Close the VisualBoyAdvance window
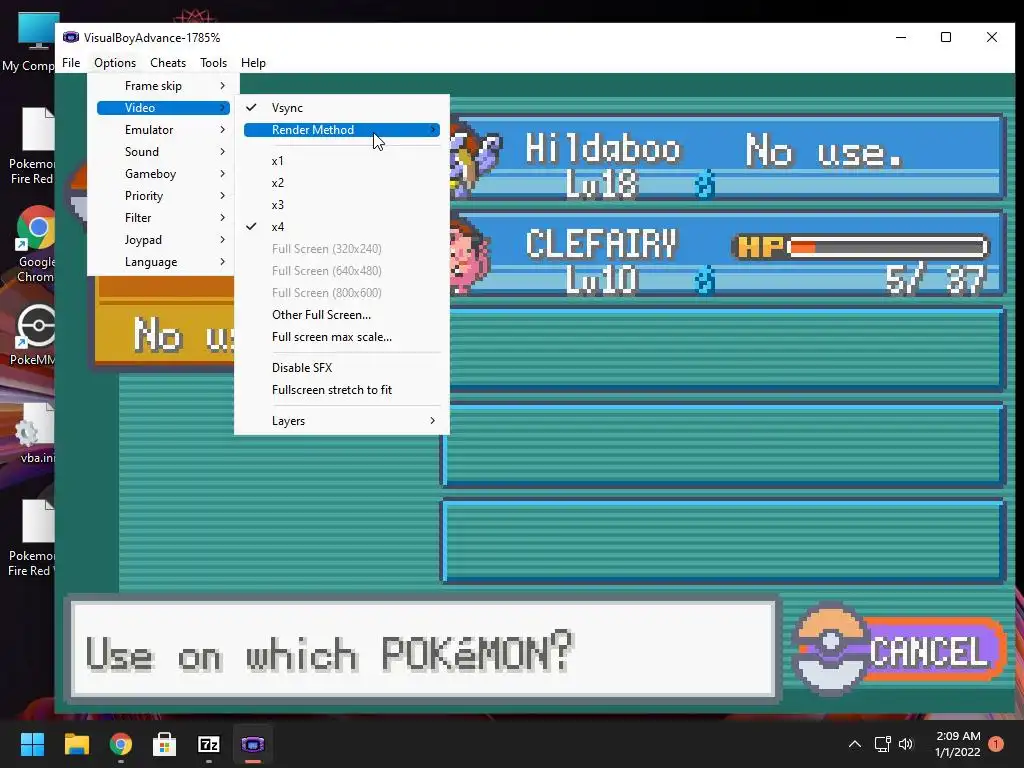 click(991, 37)
